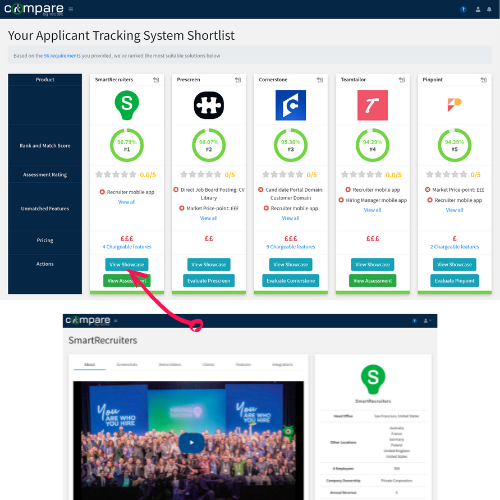500x500 pixels.
Task: Click View Showcase for Teamtailor
Action: point(373,264)
